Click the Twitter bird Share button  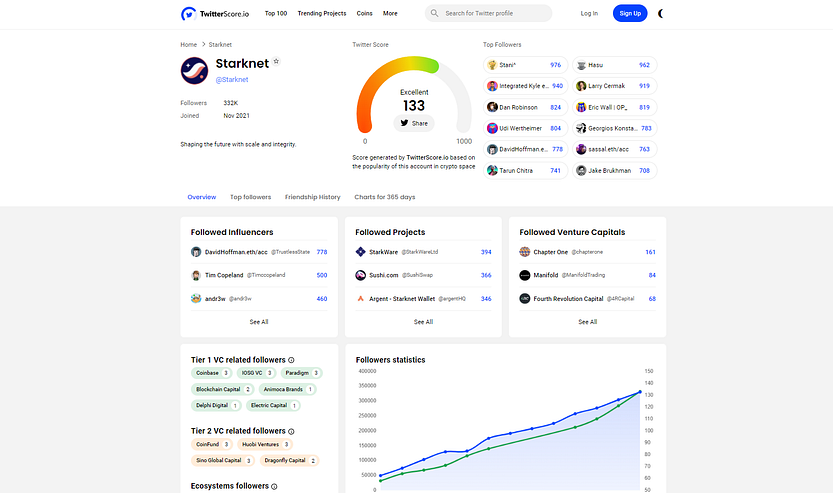click(414, 123)
